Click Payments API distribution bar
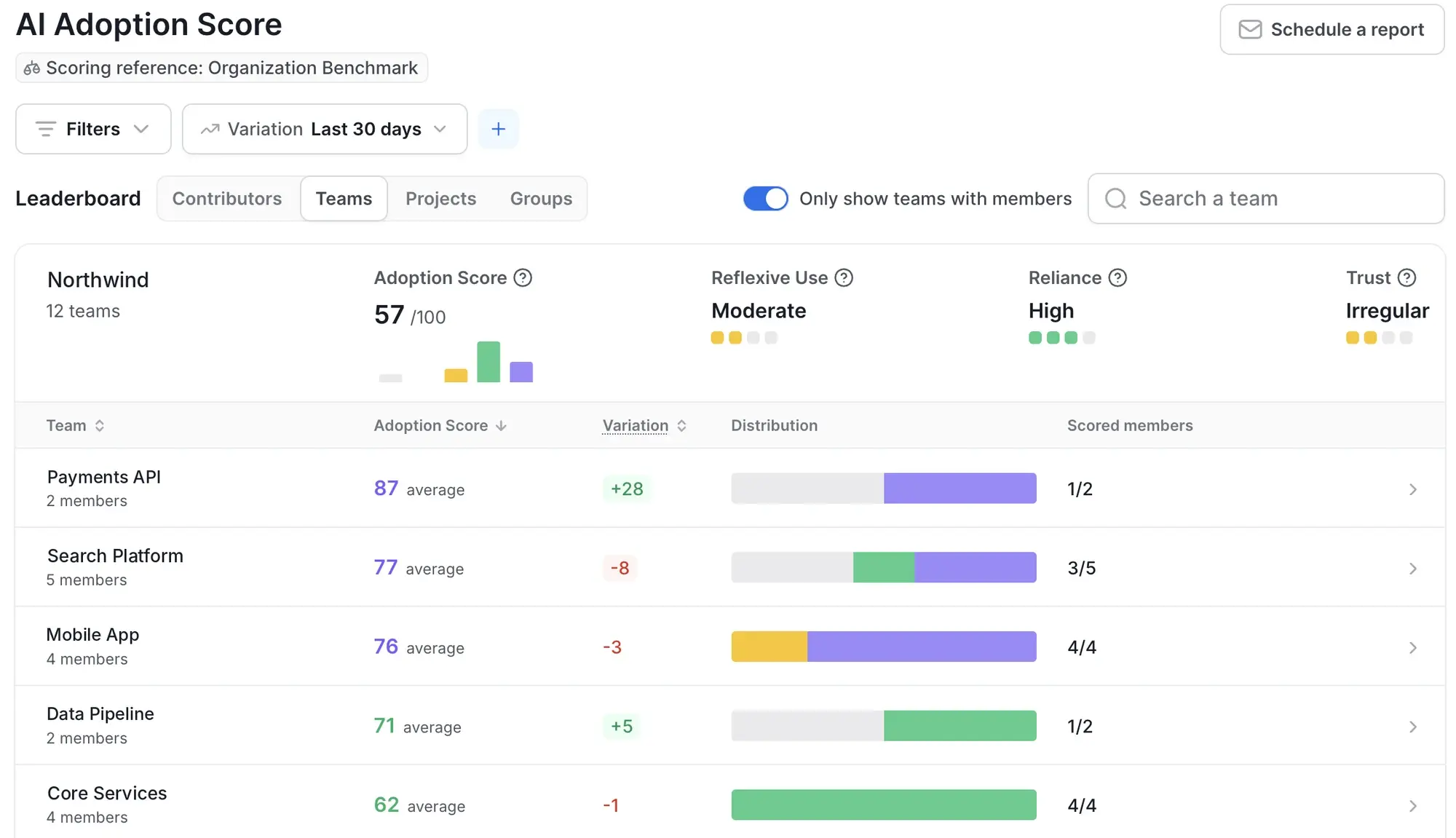Viewport: 1456px width, 838px height. click(x=884, y=489)
